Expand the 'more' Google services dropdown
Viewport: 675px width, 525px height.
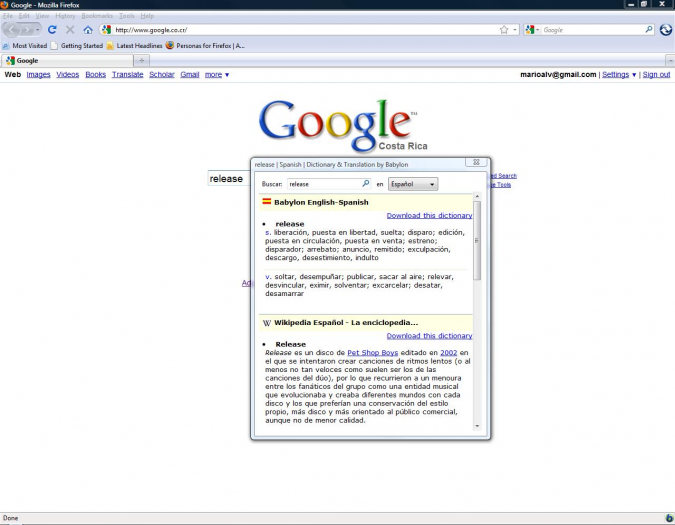[217, 74]
